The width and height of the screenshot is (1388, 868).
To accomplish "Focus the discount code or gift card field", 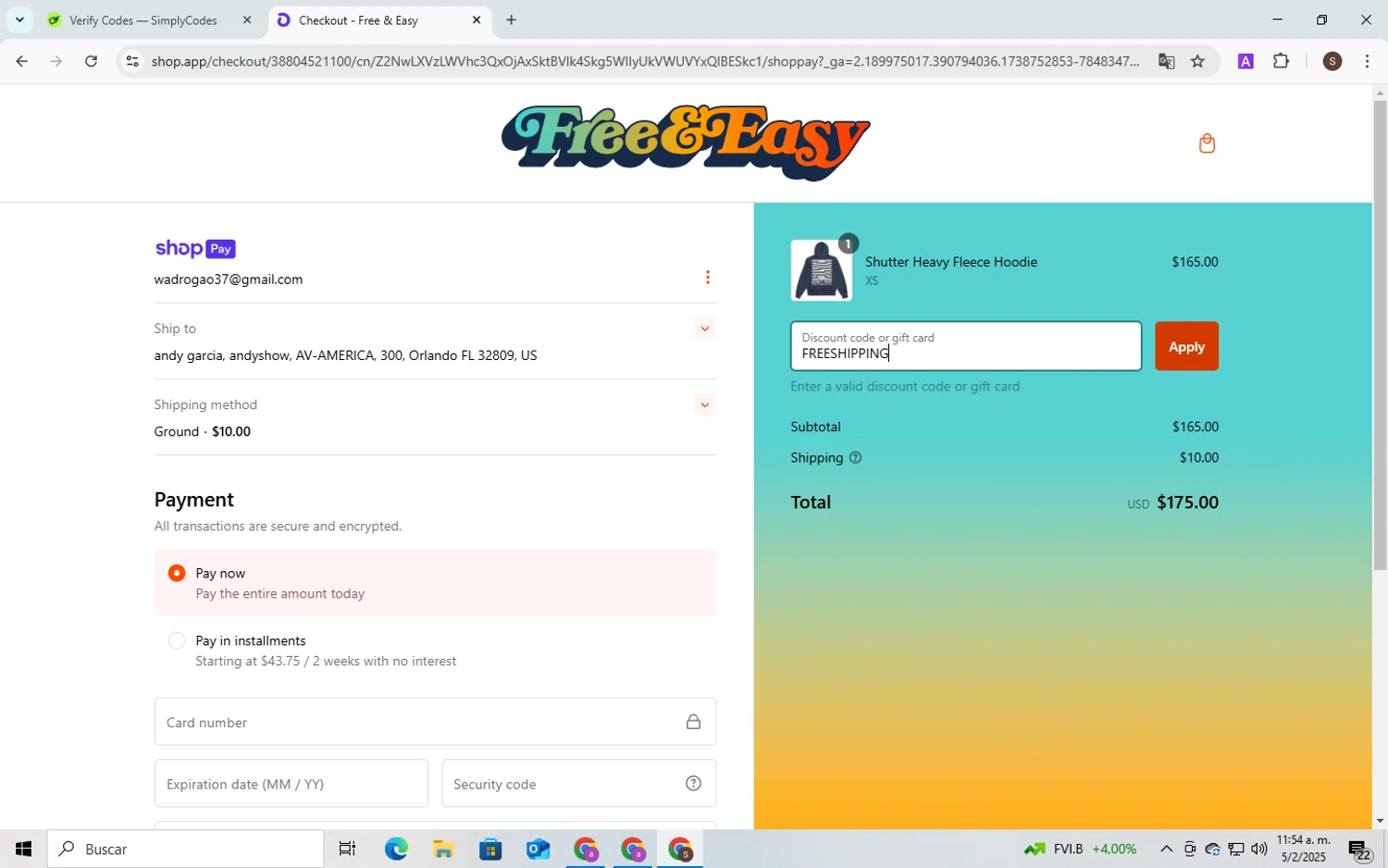I will [x=966, y=346].
